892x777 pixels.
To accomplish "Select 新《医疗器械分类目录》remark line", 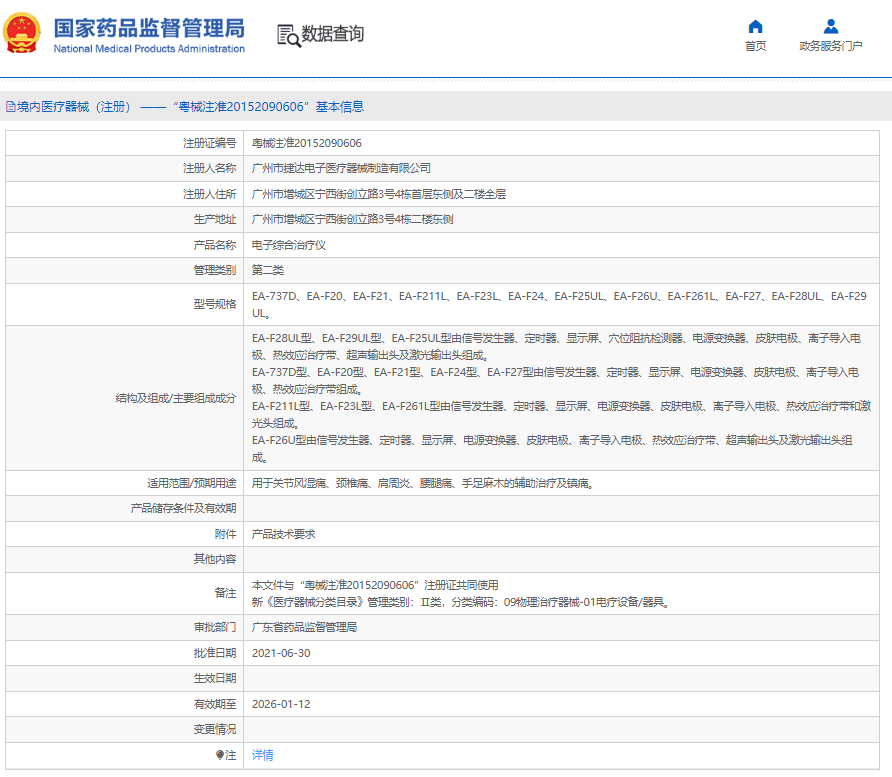I will 461,602.
